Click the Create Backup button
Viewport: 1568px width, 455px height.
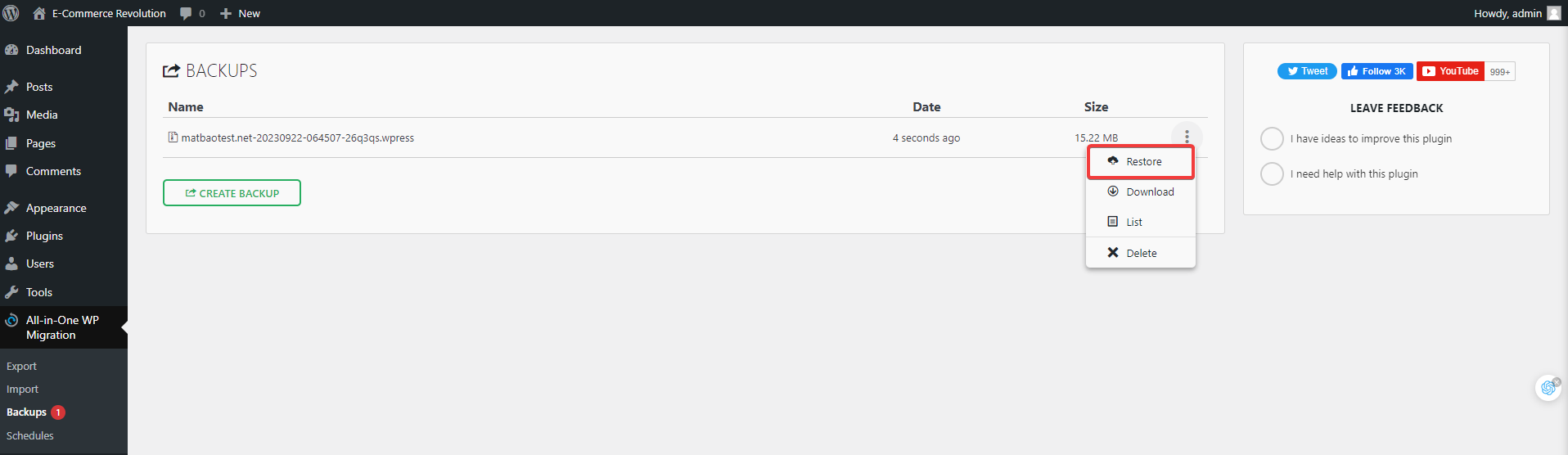[x=232, y=193]
